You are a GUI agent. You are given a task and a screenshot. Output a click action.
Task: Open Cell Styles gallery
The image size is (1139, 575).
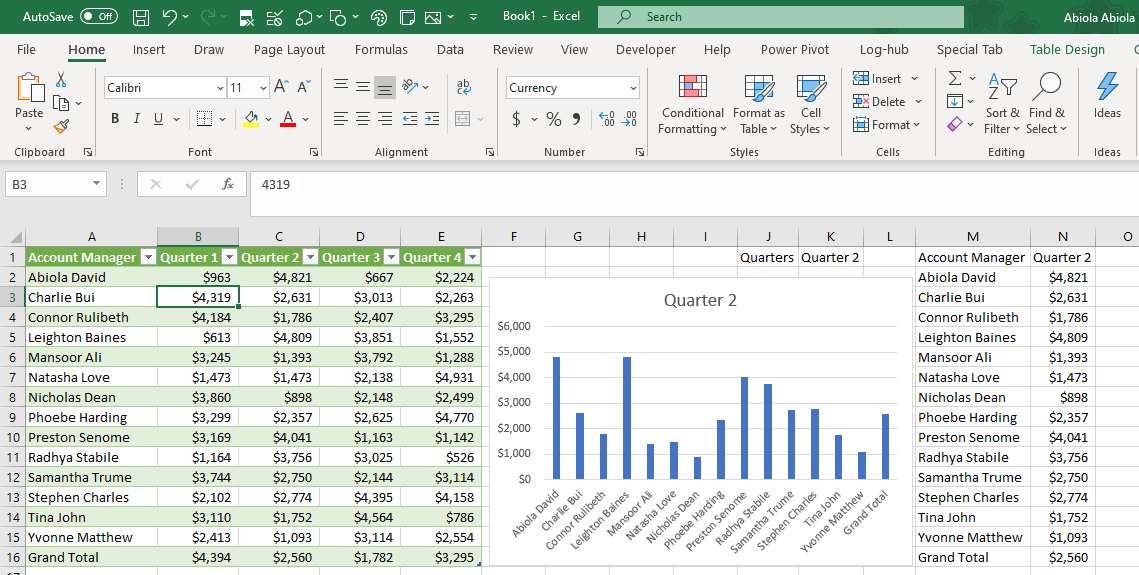click(811, 104)
